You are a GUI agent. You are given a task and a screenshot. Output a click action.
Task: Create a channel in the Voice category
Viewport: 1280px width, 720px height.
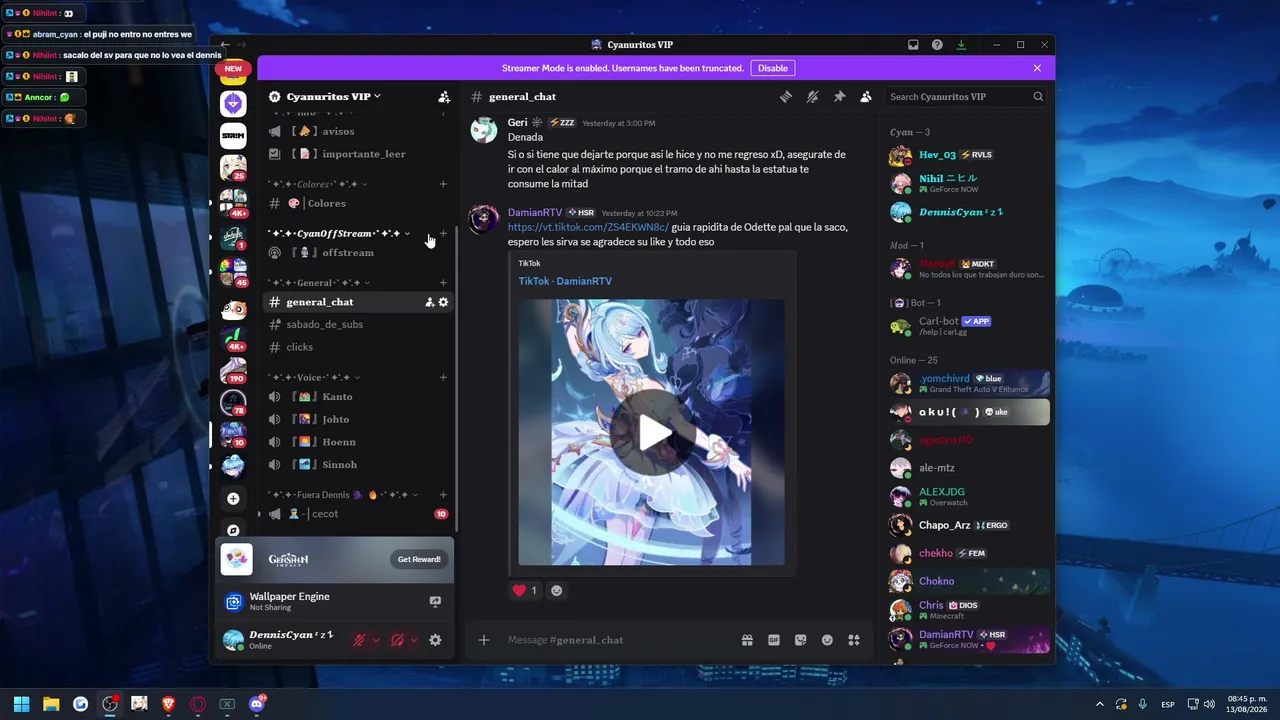pyautogui.click(x=443, y=378)
